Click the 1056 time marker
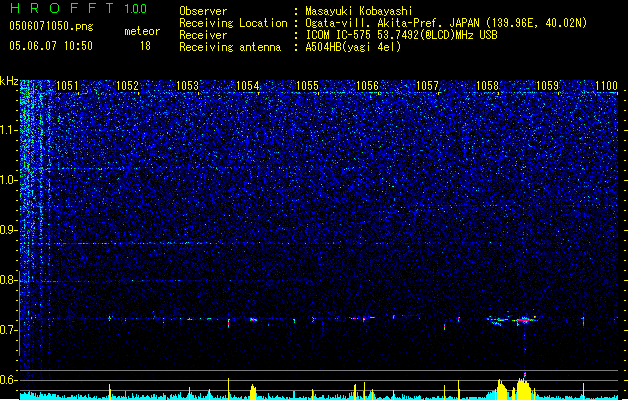This screenshot has width=629, height=400. pyautogui.click(x=367, y=86)
